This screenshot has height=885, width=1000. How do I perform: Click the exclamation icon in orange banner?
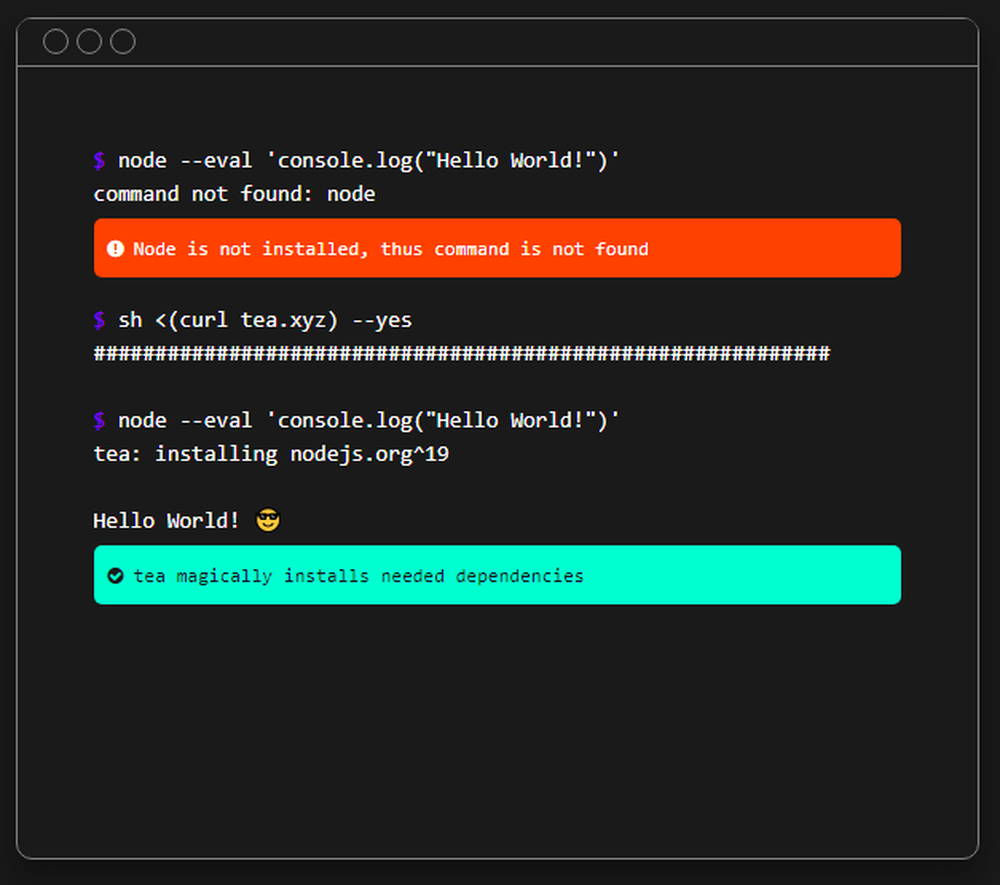(x=115, y=249)
